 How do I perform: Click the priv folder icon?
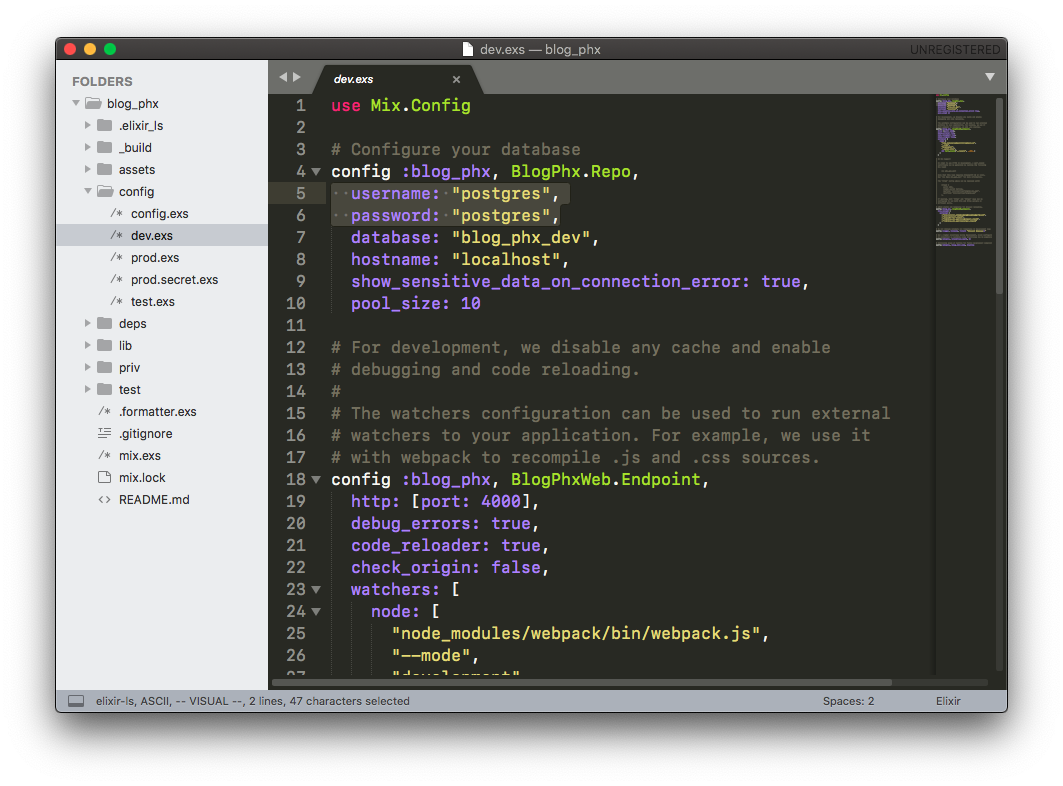pyautogui.click(x=104, y=368)
